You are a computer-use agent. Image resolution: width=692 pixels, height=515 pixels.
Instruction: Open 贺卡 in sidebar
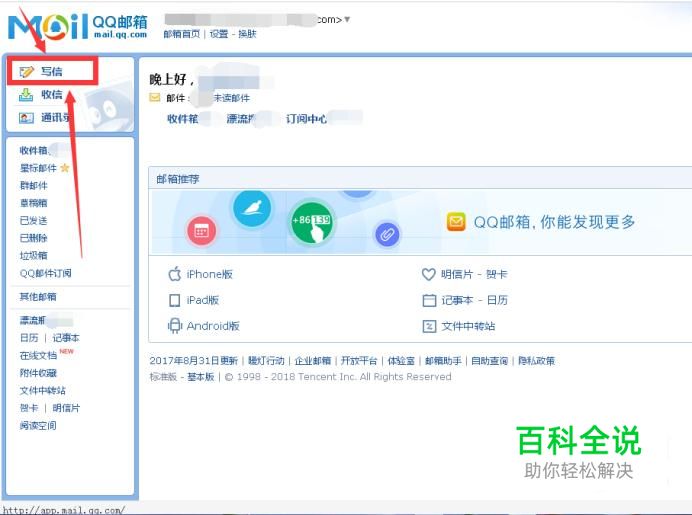point(29,408)
